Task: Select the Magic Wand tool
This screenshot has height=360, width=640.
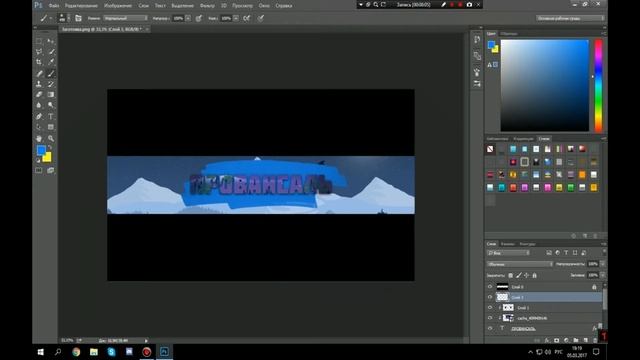Action: [51, 52]
